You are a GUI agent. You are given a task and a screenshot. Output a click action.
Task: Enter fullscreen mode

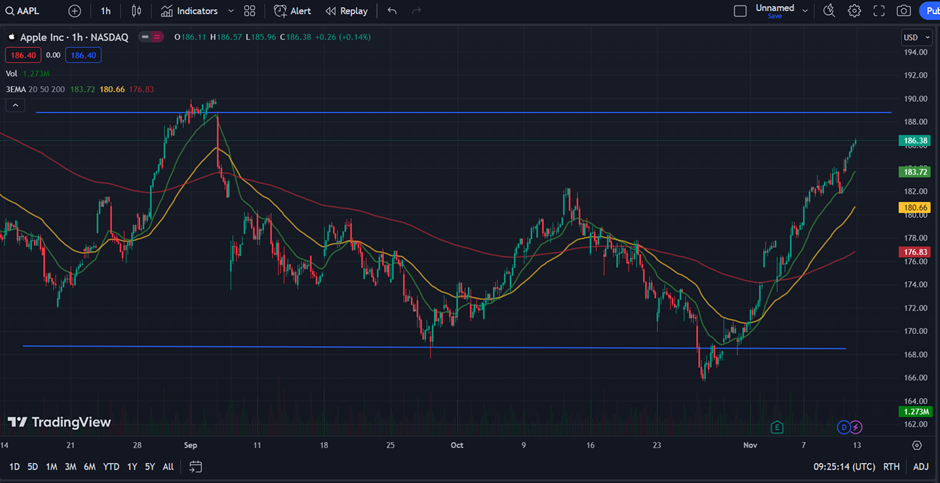pos(879,11)
